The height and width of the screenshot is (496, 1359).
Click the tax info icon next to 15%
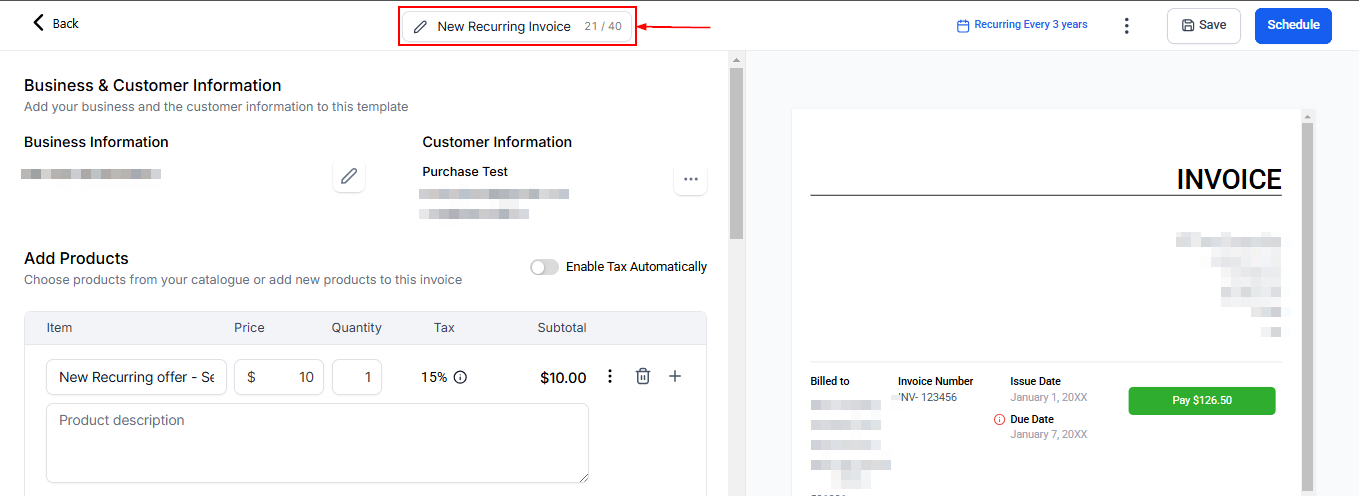pos(460,377)
